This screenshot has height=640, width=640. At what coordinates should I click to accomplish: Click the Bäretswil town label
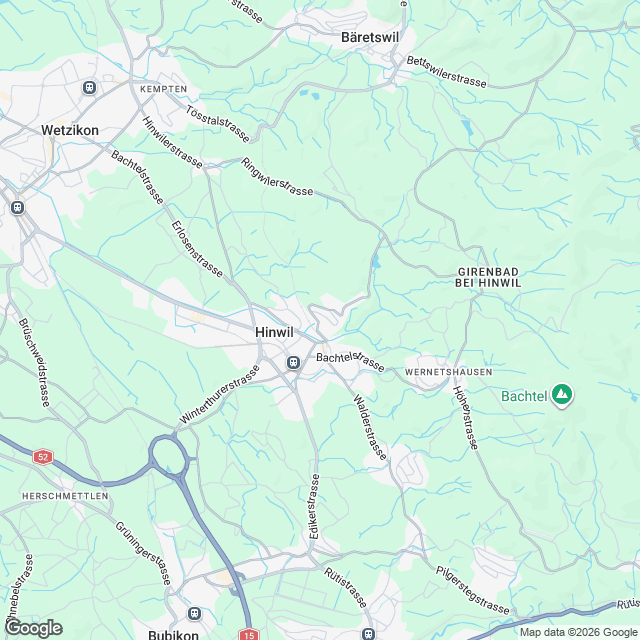[370, 38]
